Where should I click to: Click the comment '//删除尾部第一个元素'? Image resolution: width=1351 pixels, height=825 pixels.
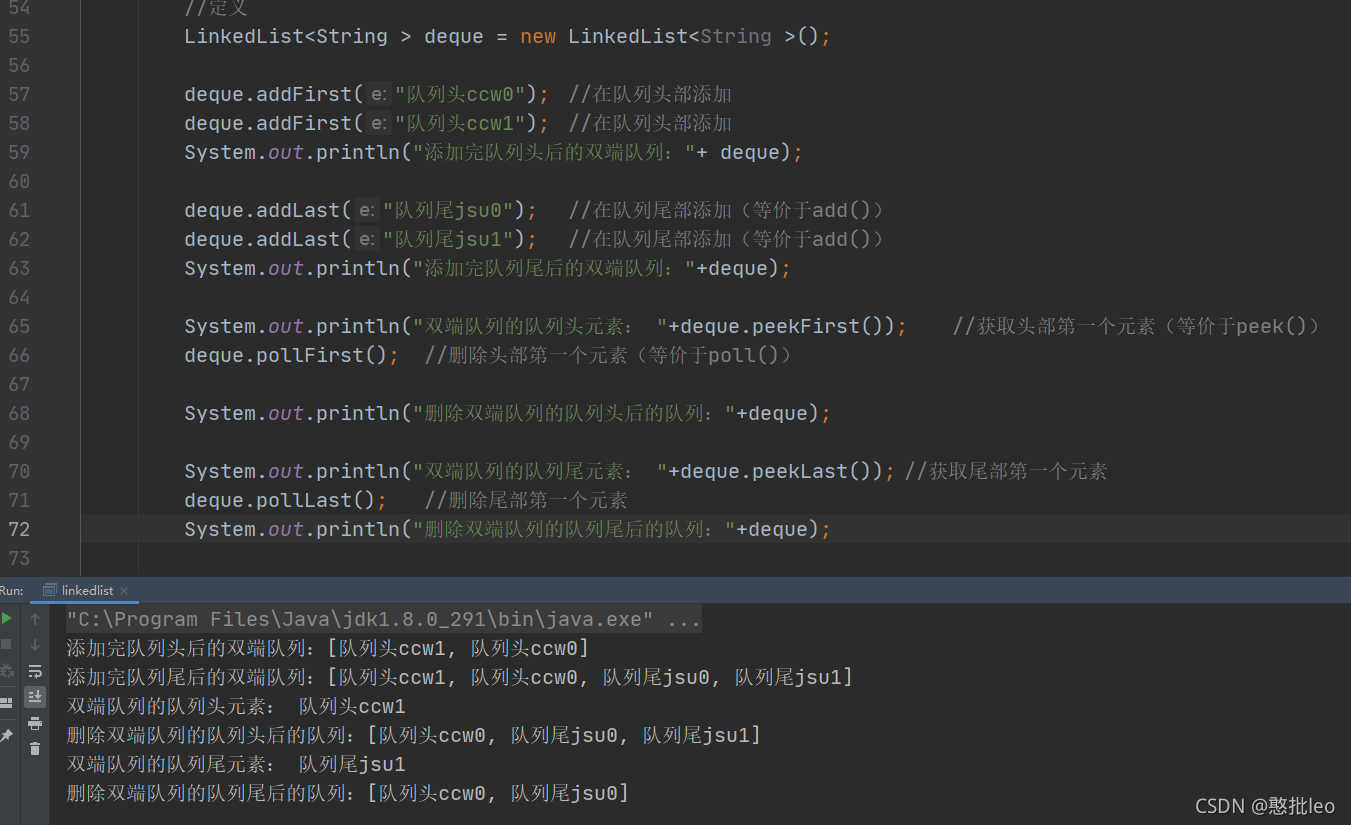click(x=526, y=500)
